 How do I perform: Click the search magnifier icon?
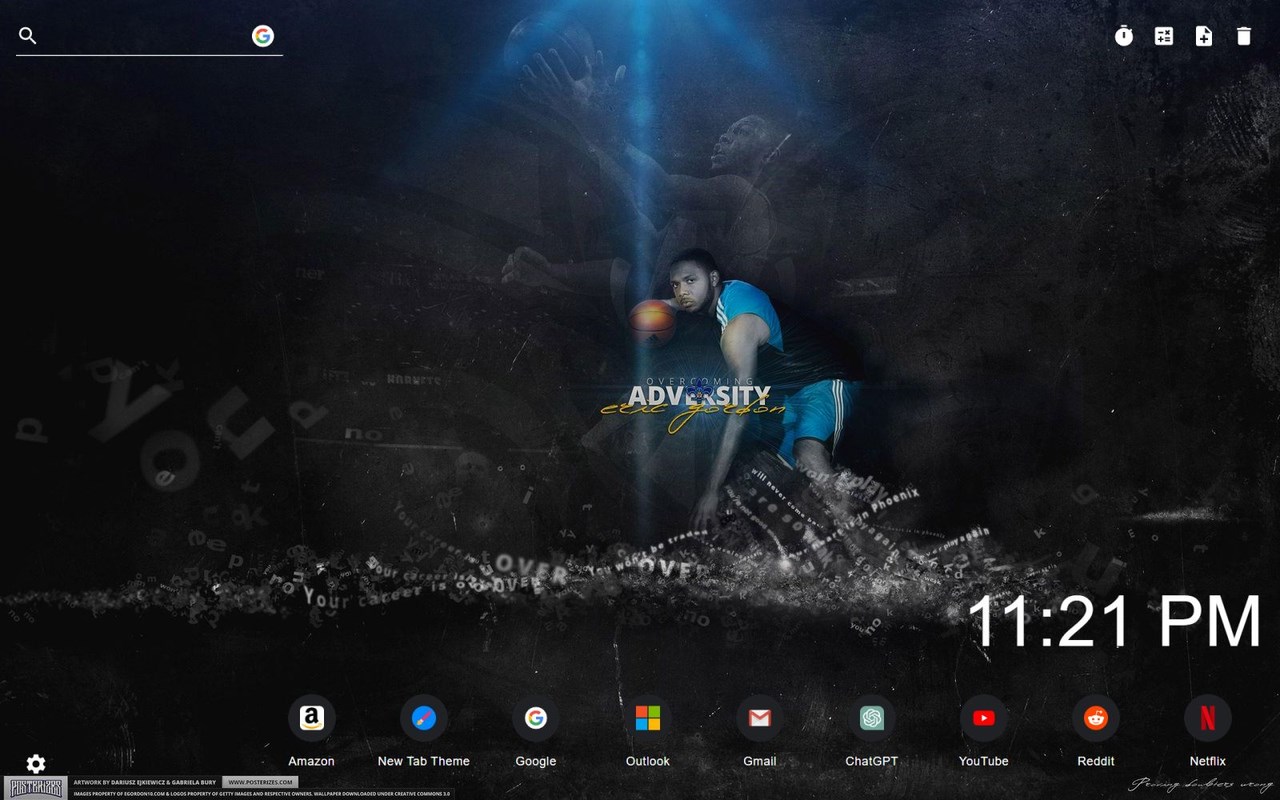click(x=28, y=36)
